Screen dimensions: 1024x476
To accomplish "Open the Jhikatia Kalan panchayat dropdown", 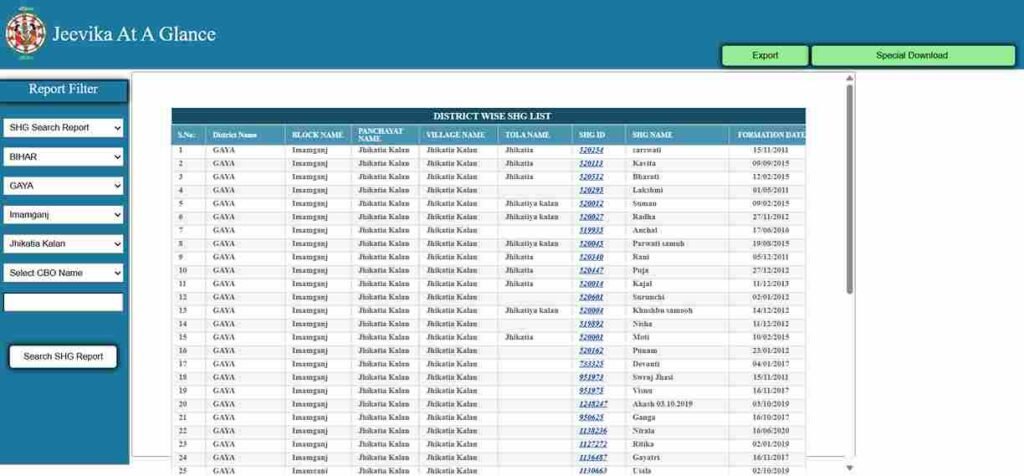I will [x=63, y=244].
